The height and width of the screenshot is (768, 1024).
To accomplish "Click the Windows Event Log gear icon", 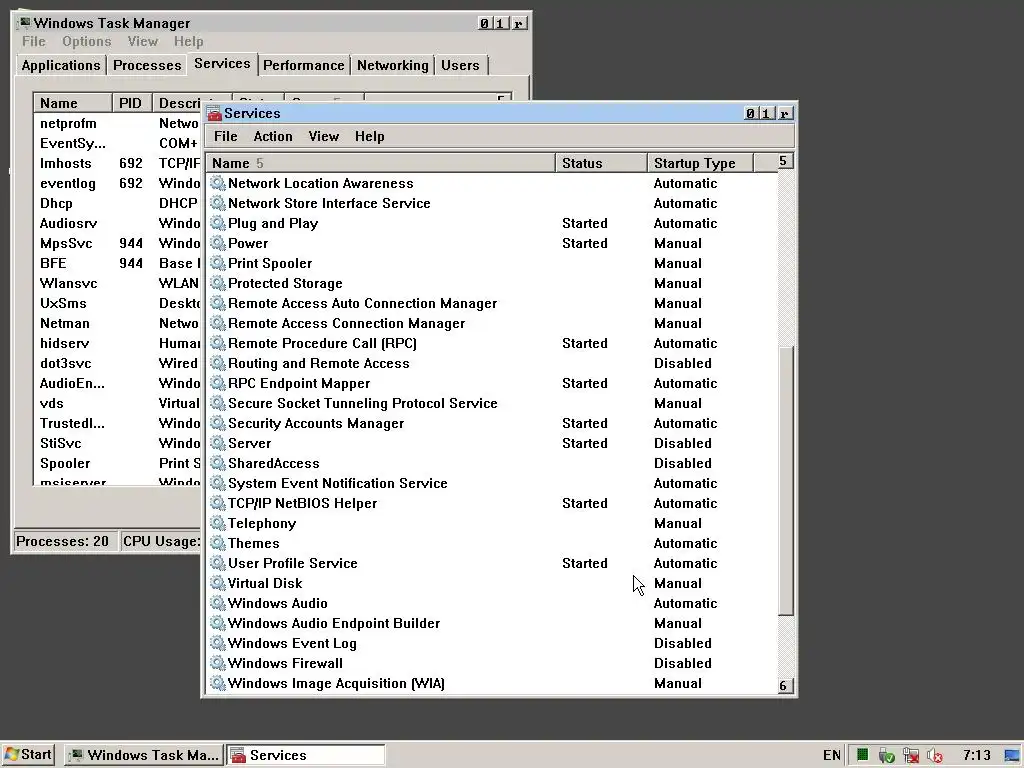I will click(x=217, y=643).
